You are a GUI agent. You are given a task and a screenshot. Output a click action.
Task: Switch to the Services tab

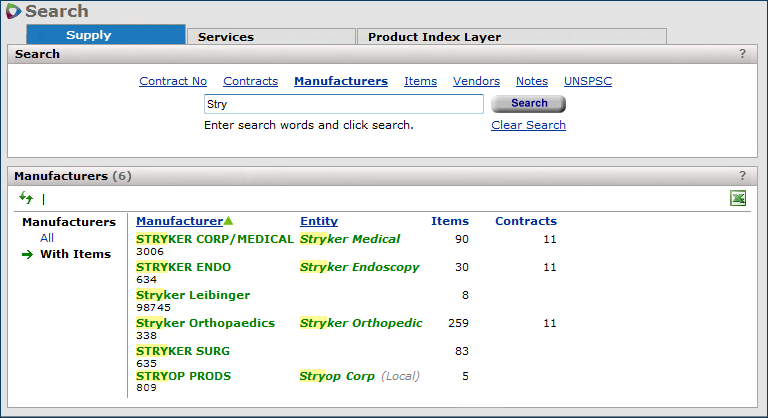point(226,37)
